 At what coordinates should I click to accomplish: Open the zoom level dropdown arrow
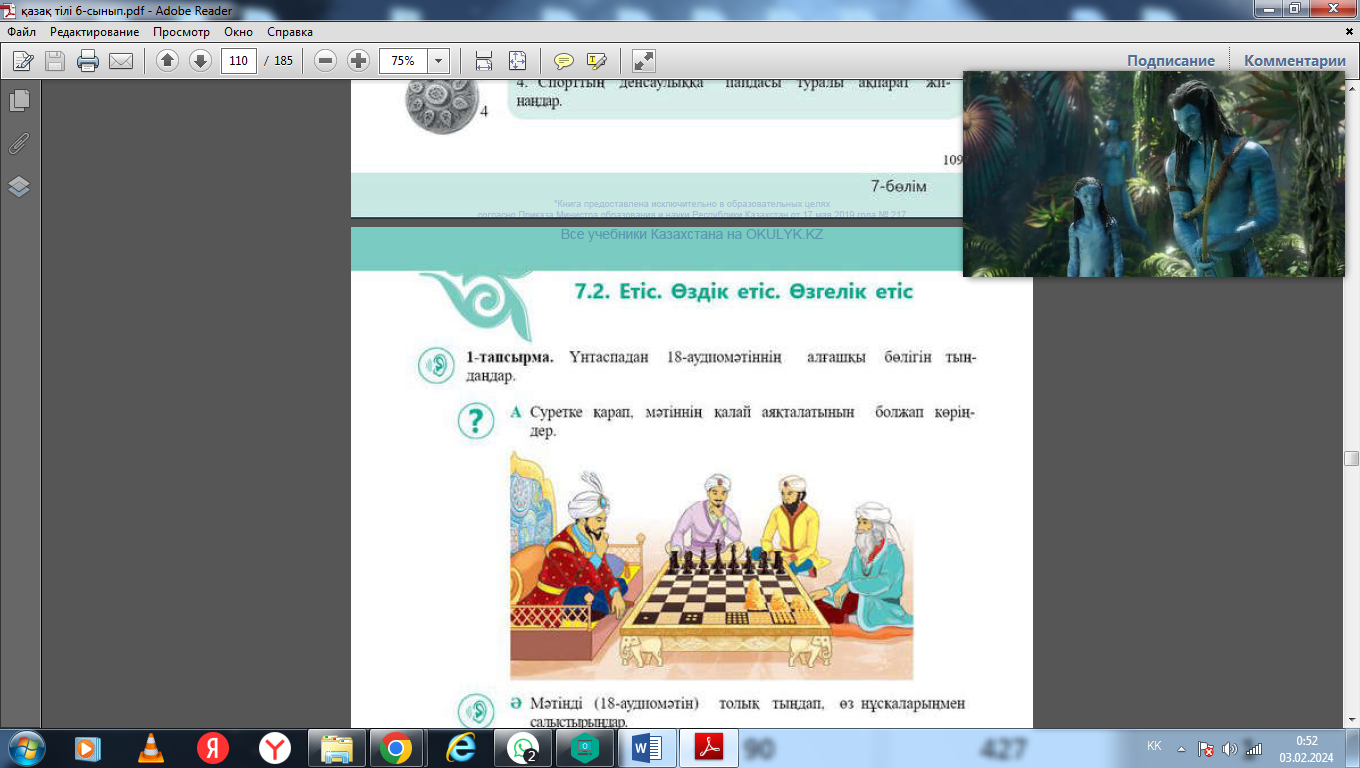click(438, 61)
